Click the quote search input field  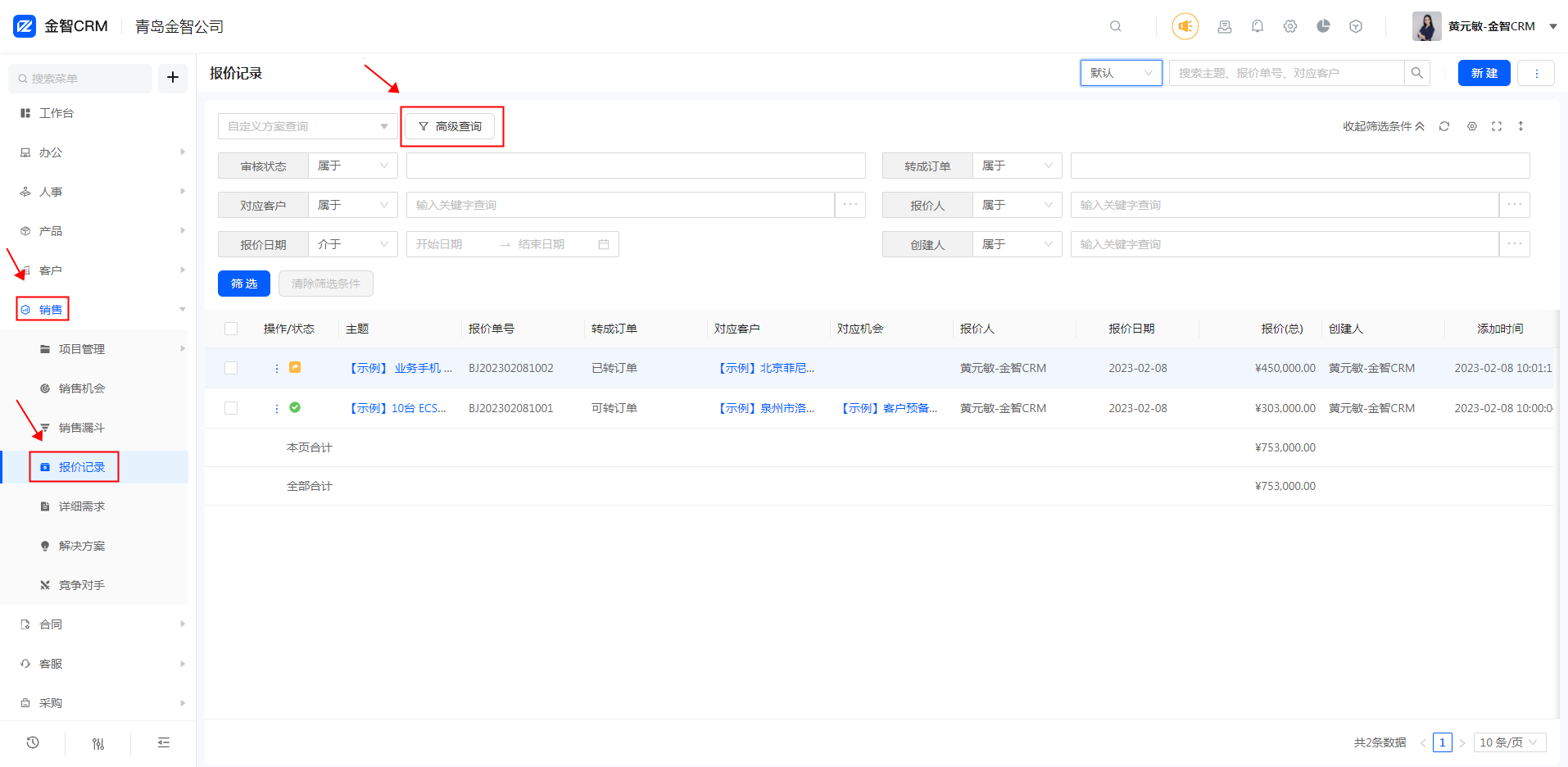tap(1286, 73)
